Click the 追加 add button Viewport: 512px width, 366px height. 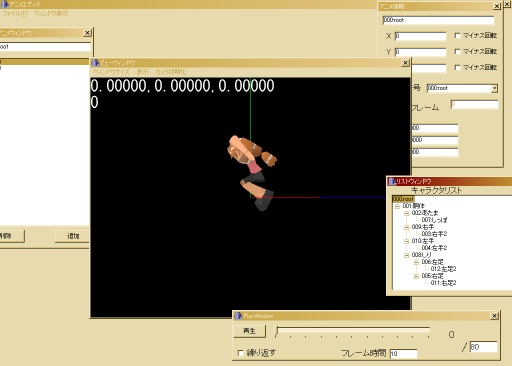click(x=72, y=236)
